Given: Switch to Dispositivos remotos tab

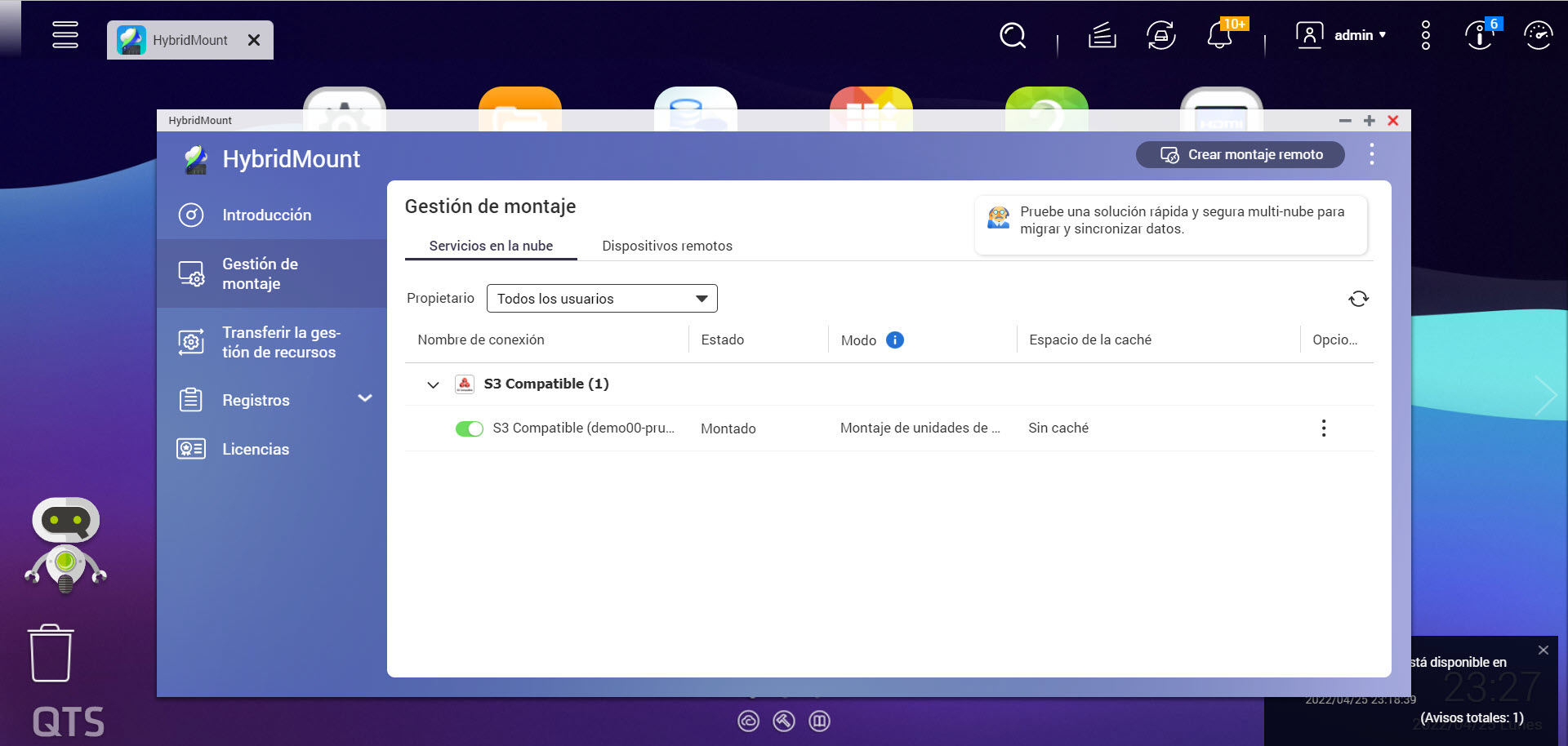Looking at the screenshot, I should (x=666, y=246).
